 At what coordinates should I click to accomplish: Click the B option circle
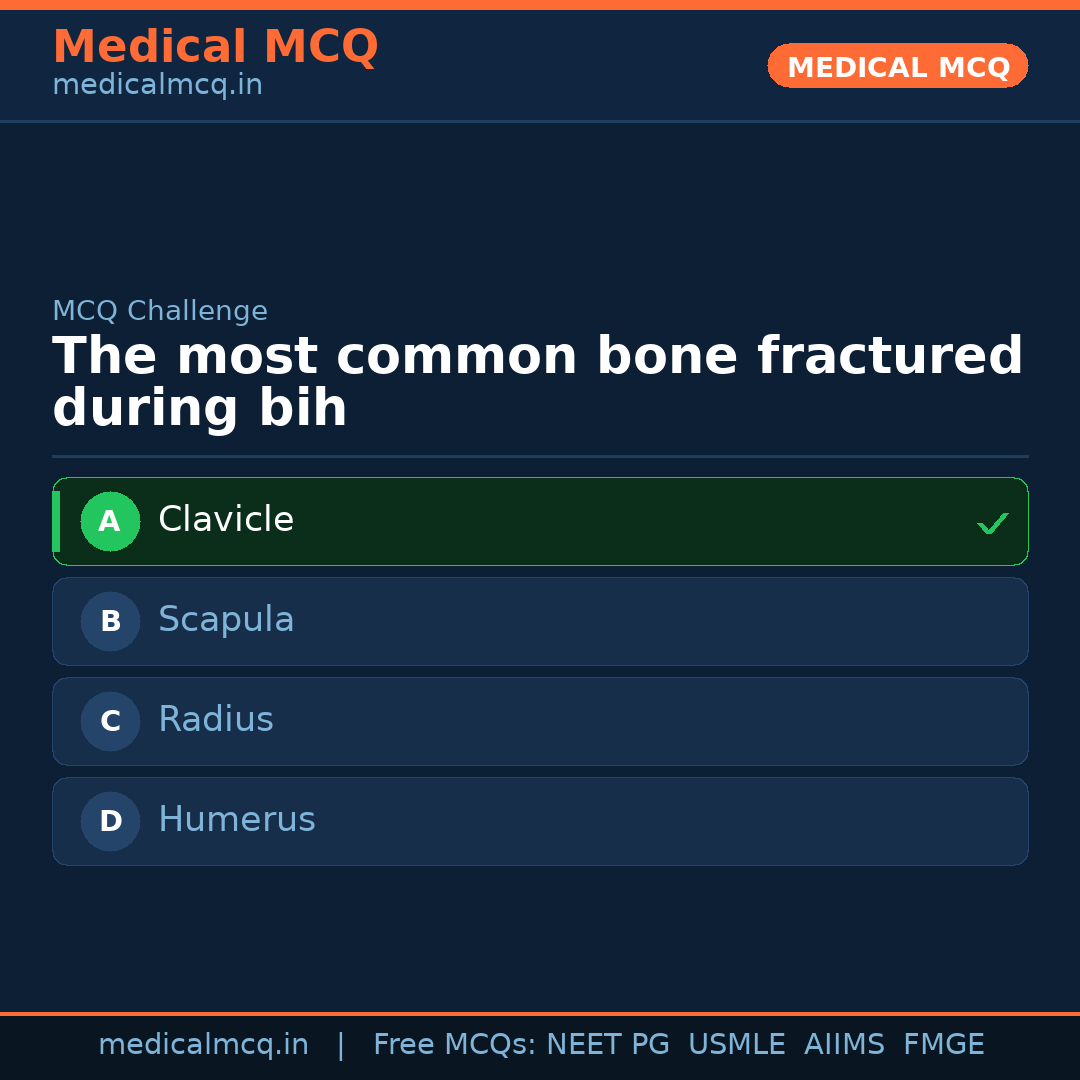point(110,621)
